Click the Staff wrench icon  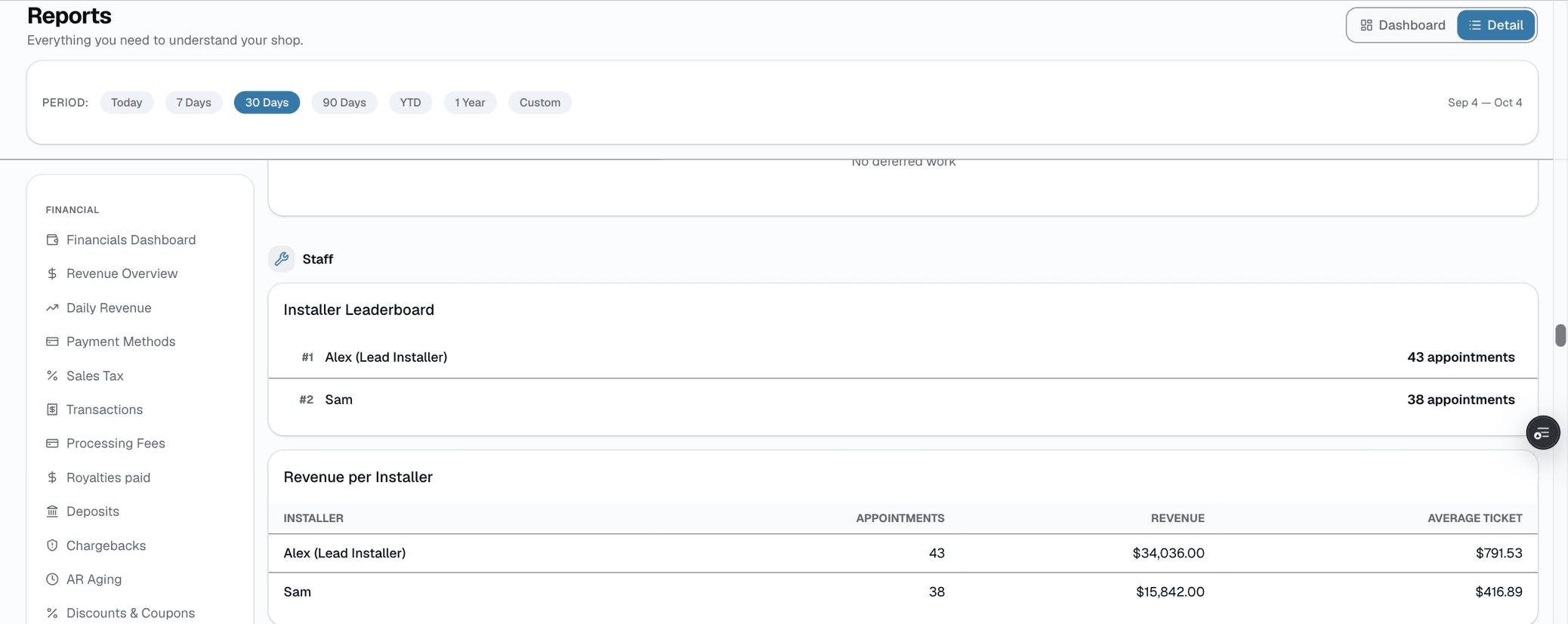click(x=282, y=259)
